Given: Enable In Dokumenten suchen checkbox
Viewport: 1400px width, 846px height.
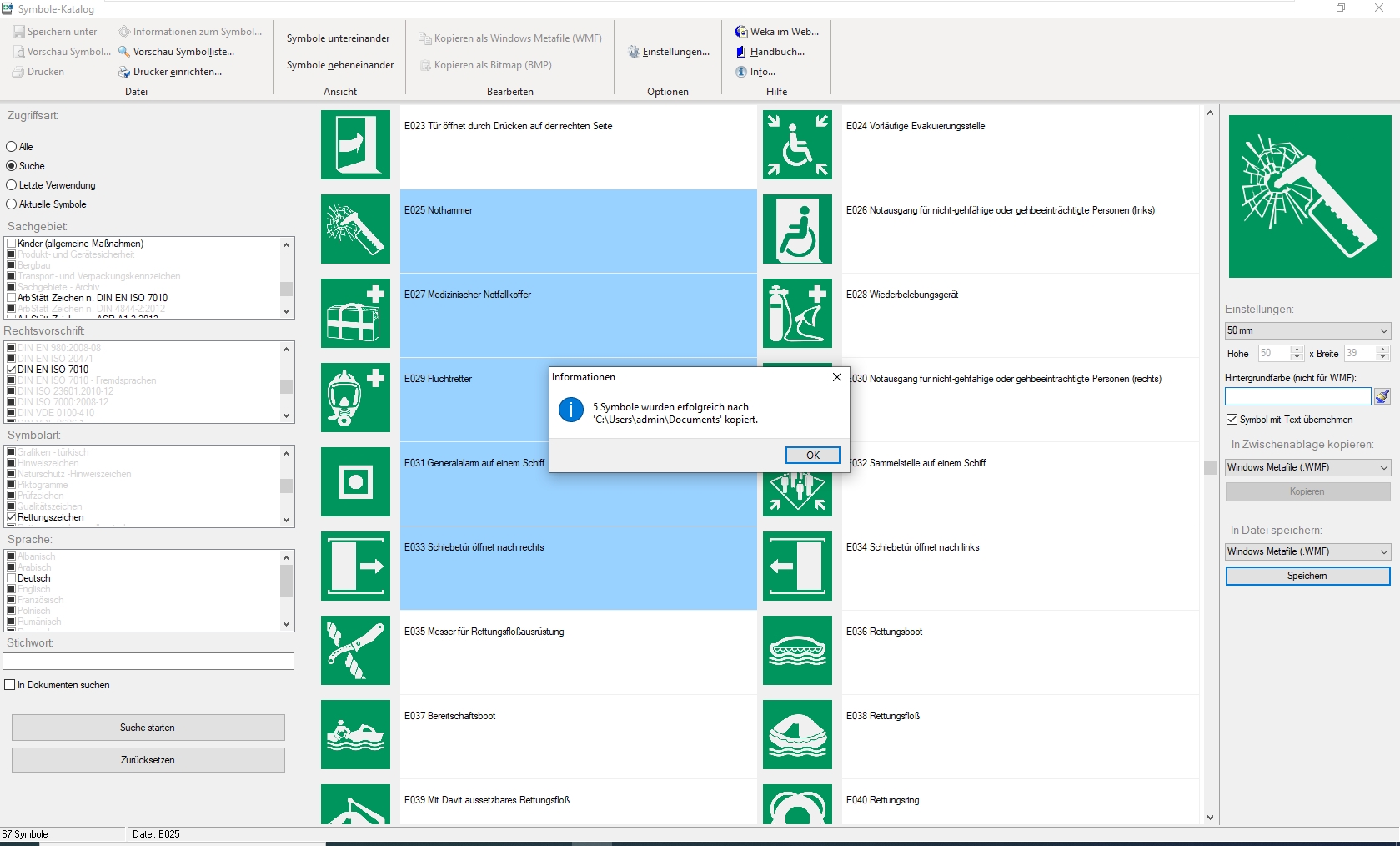Looking at the screenshot, I should 10,685.
